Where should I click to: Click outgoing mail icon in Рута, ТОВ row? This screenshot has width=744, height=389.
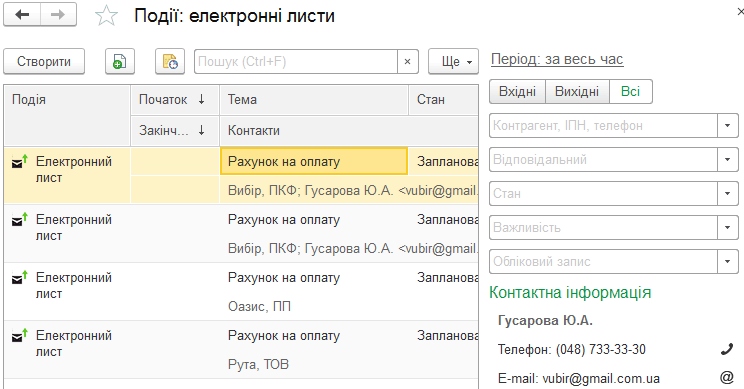point(19,335)
